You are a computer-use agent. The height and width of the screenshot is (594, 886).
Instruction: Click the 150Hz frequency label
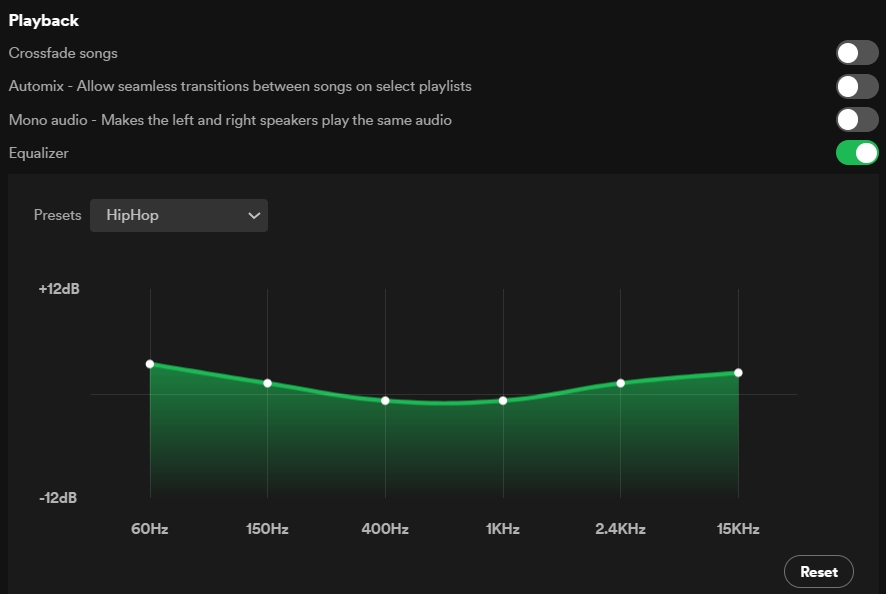point(267,529)
